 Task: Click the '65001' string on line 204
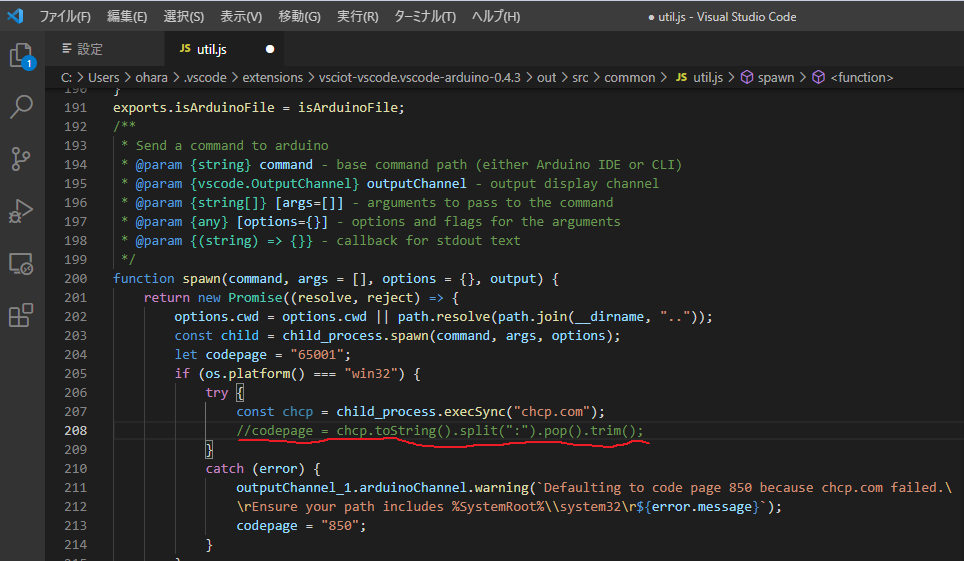click(317, 355)
